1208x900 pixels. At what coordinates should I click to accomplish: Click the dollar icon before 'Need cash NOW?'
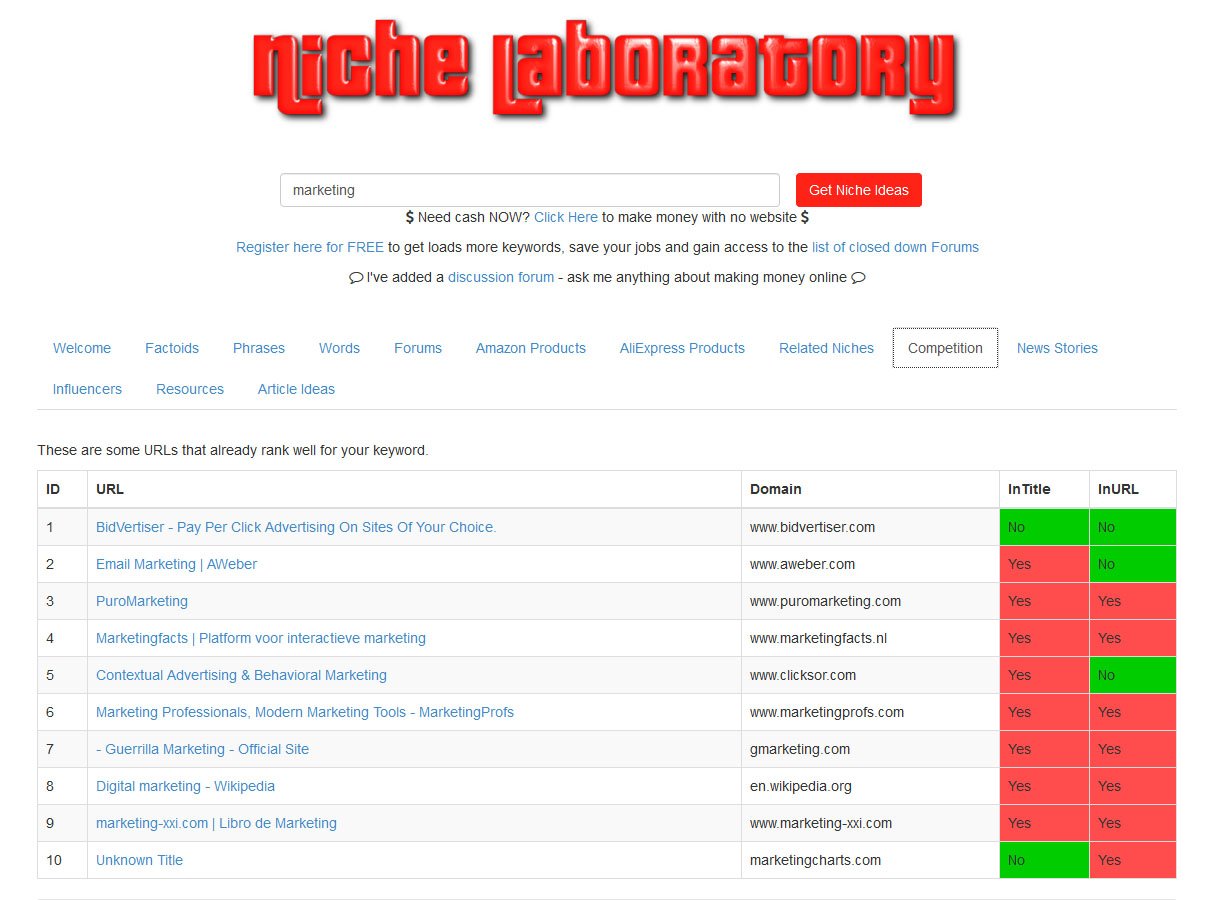pos(409,217)
